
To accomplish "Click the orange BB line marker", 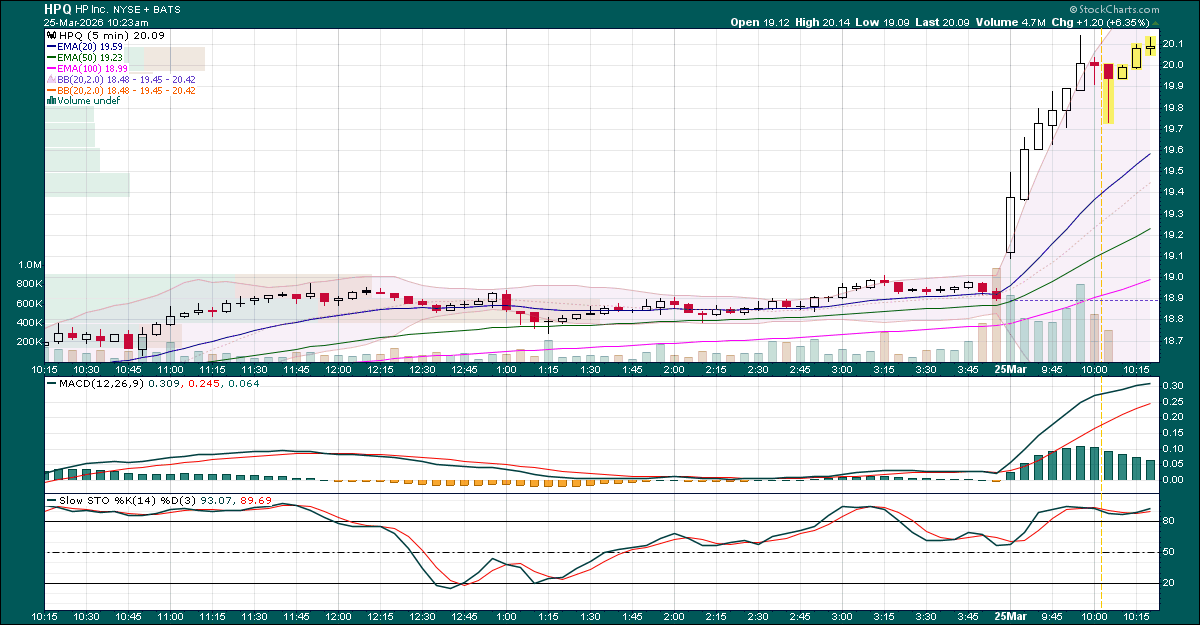I will 52,90.
